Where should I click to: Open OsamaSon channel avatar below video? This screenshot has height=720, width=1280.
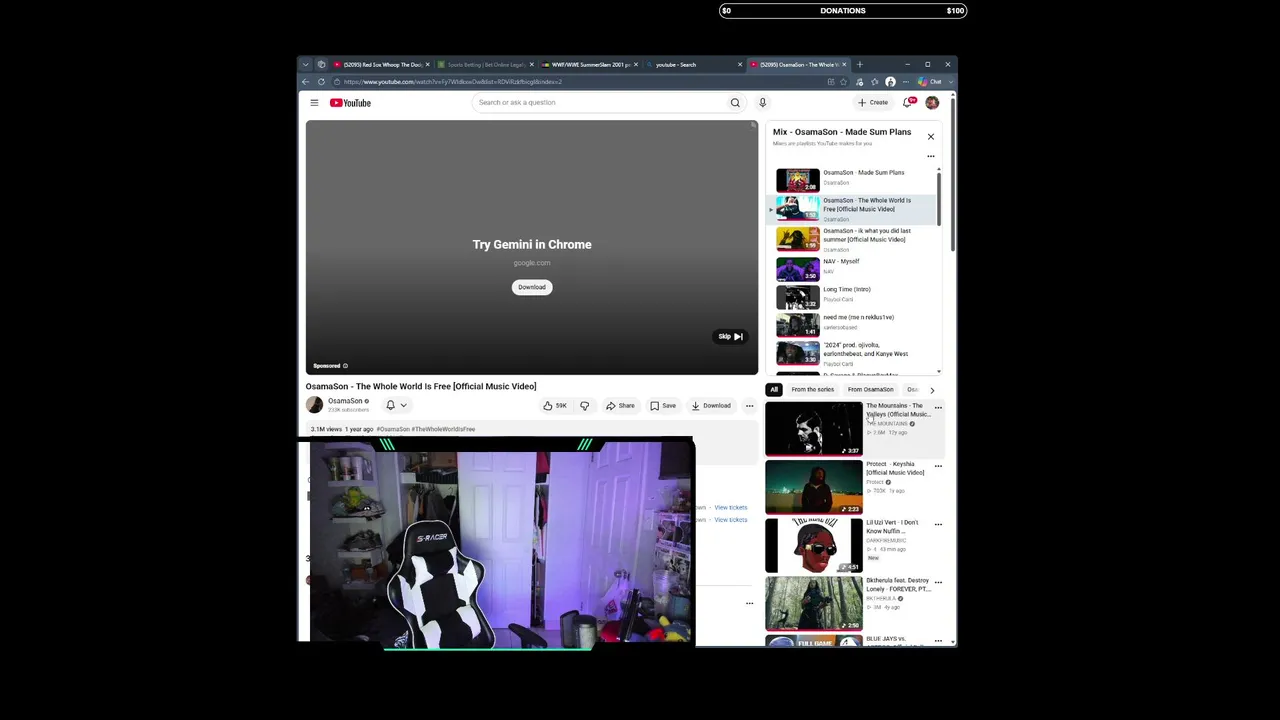tap(314, 405)
